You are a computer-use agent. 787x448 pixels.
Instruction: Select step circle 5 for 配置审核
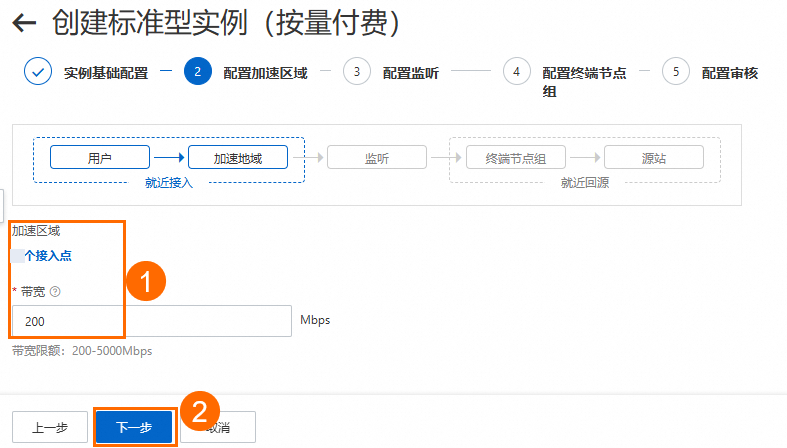click(x=676, y=71)
